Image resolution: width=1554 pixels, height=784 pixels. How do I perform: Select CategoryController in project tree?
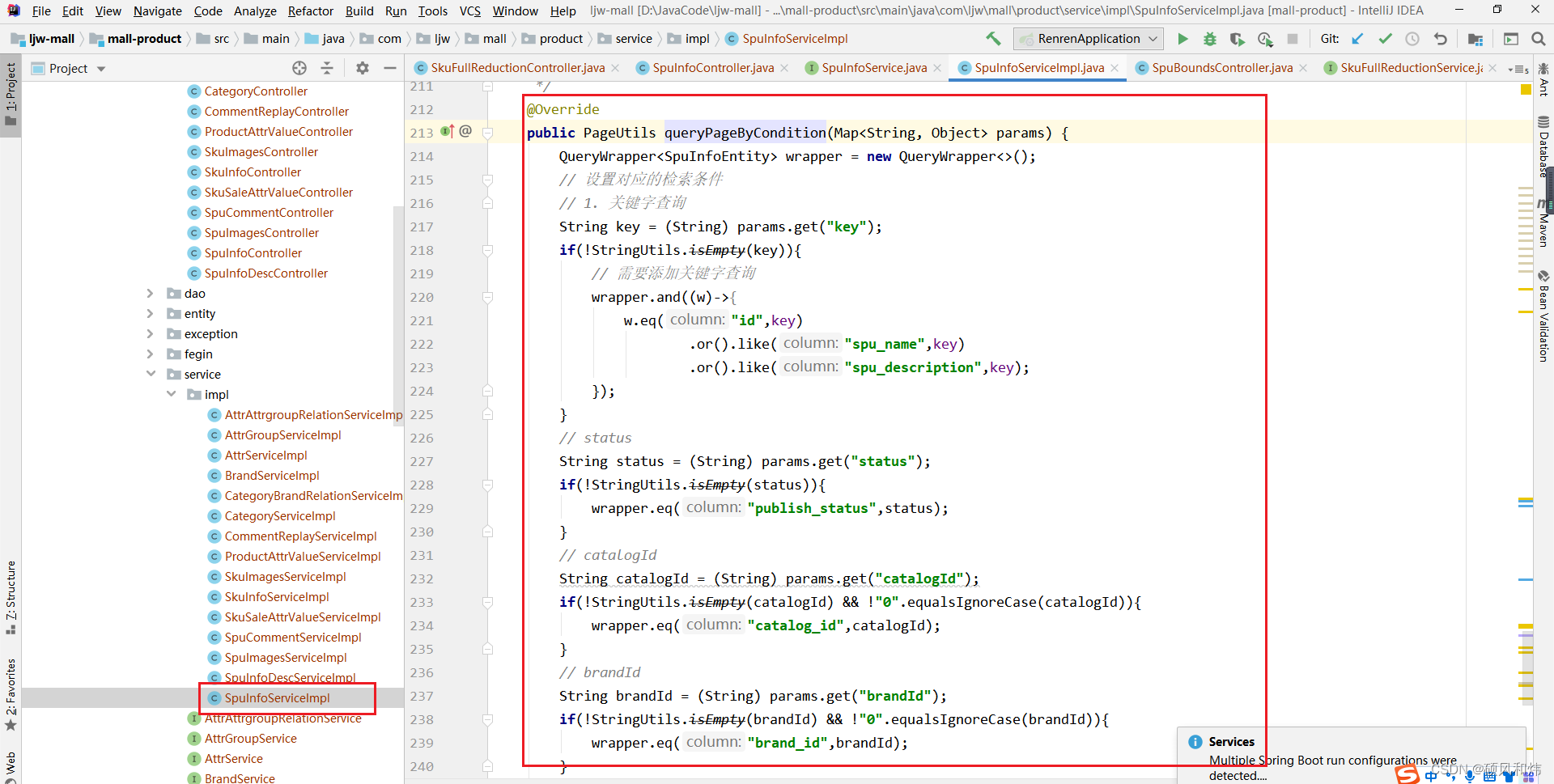click(x=256, y=91)
